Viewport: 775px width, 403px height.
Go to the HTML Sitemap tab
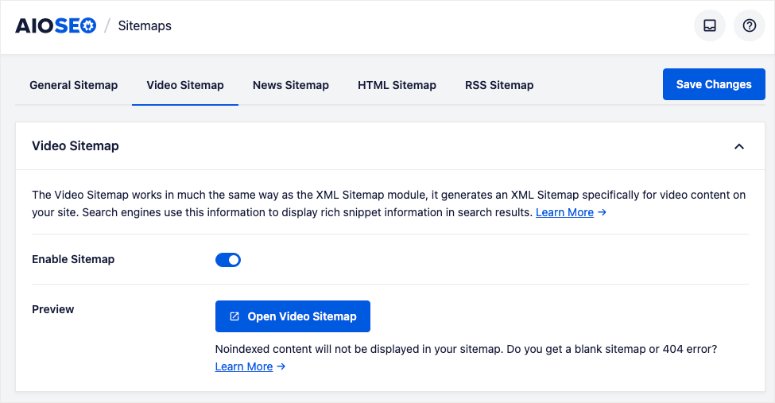397,85
